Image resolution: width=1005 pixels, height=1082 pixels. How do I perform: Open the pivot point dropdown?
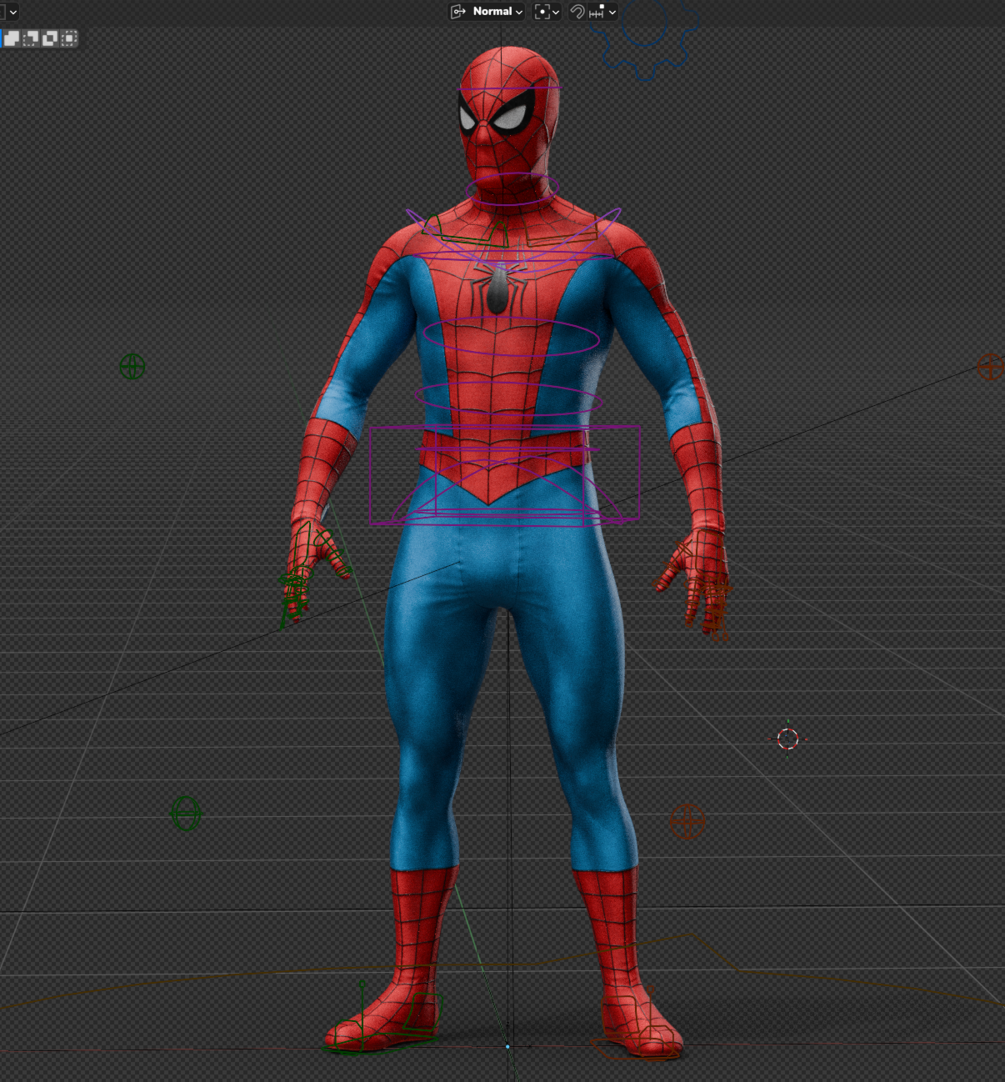547,12
